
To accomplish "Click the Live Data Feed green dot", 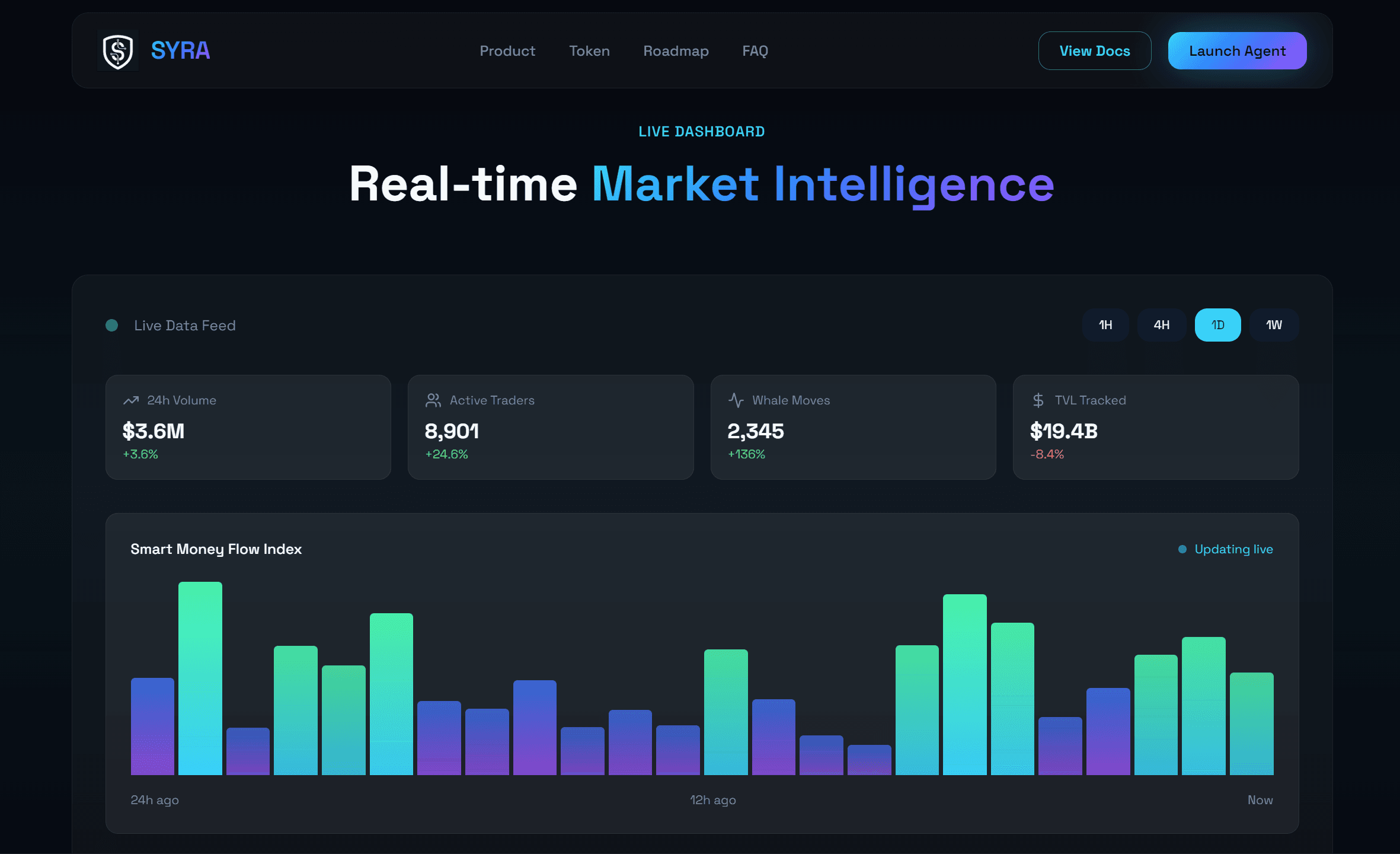I will pos(111,326).
